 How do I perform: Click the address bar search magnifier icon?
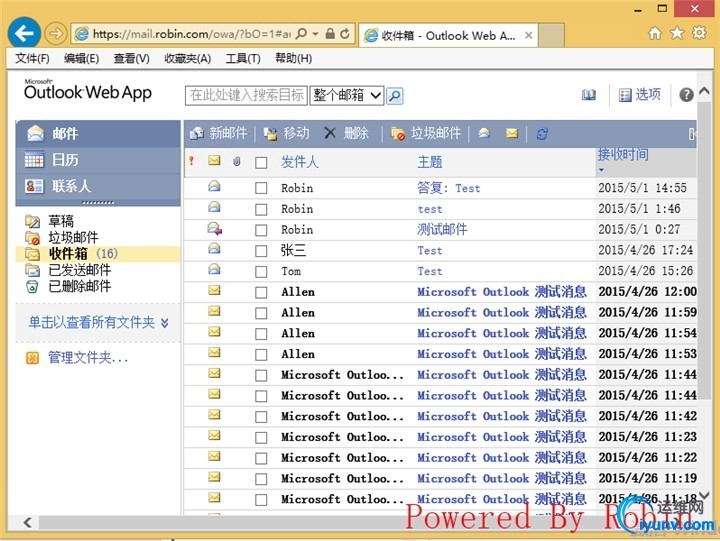click(x=301, y=34)
